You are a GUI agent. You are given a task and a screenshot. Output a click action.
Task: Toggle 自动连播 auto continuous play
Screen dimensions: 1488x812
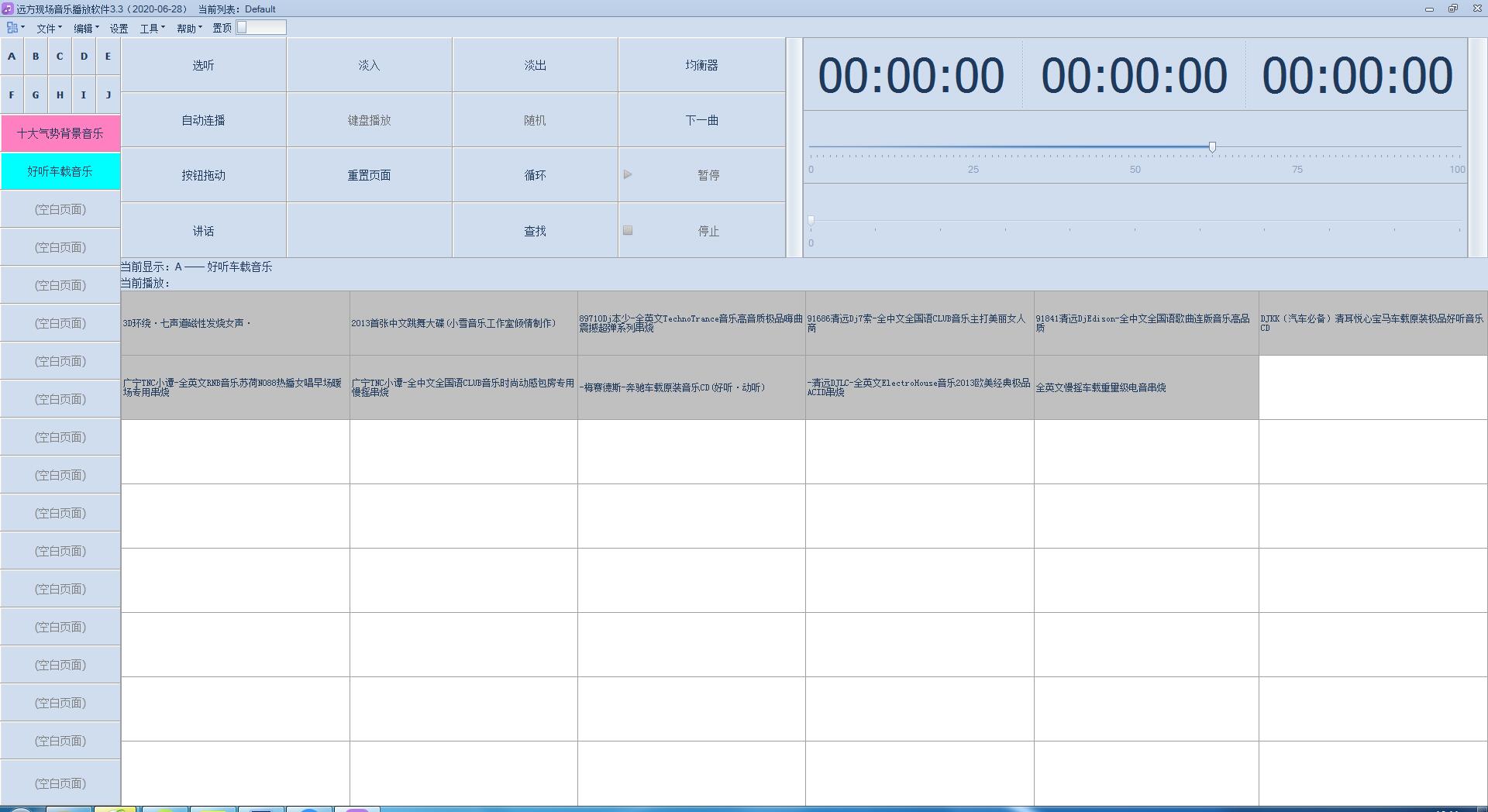pyautogui.click(x=203, y=120)
